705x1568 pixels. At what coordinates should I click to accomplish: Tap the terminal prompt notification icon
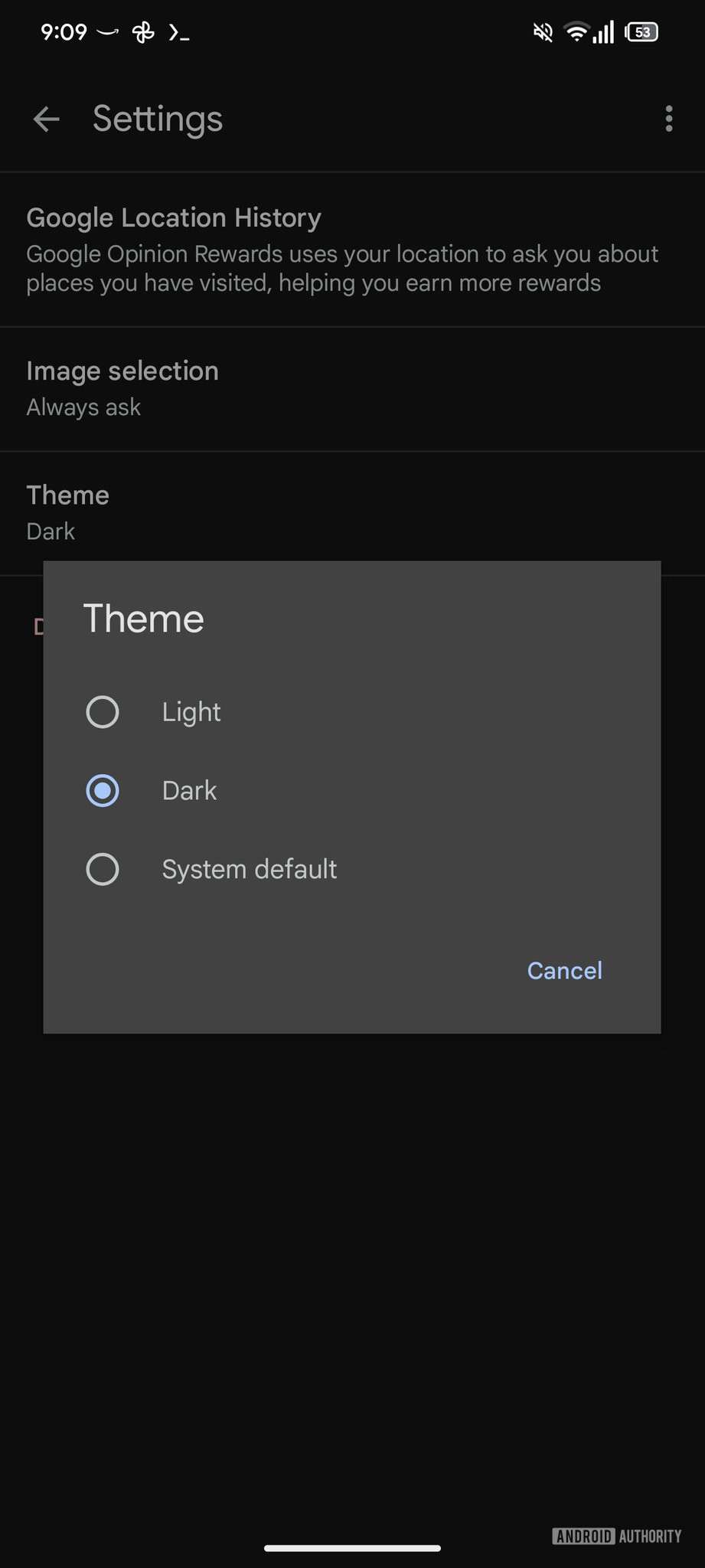pos(179,32)
